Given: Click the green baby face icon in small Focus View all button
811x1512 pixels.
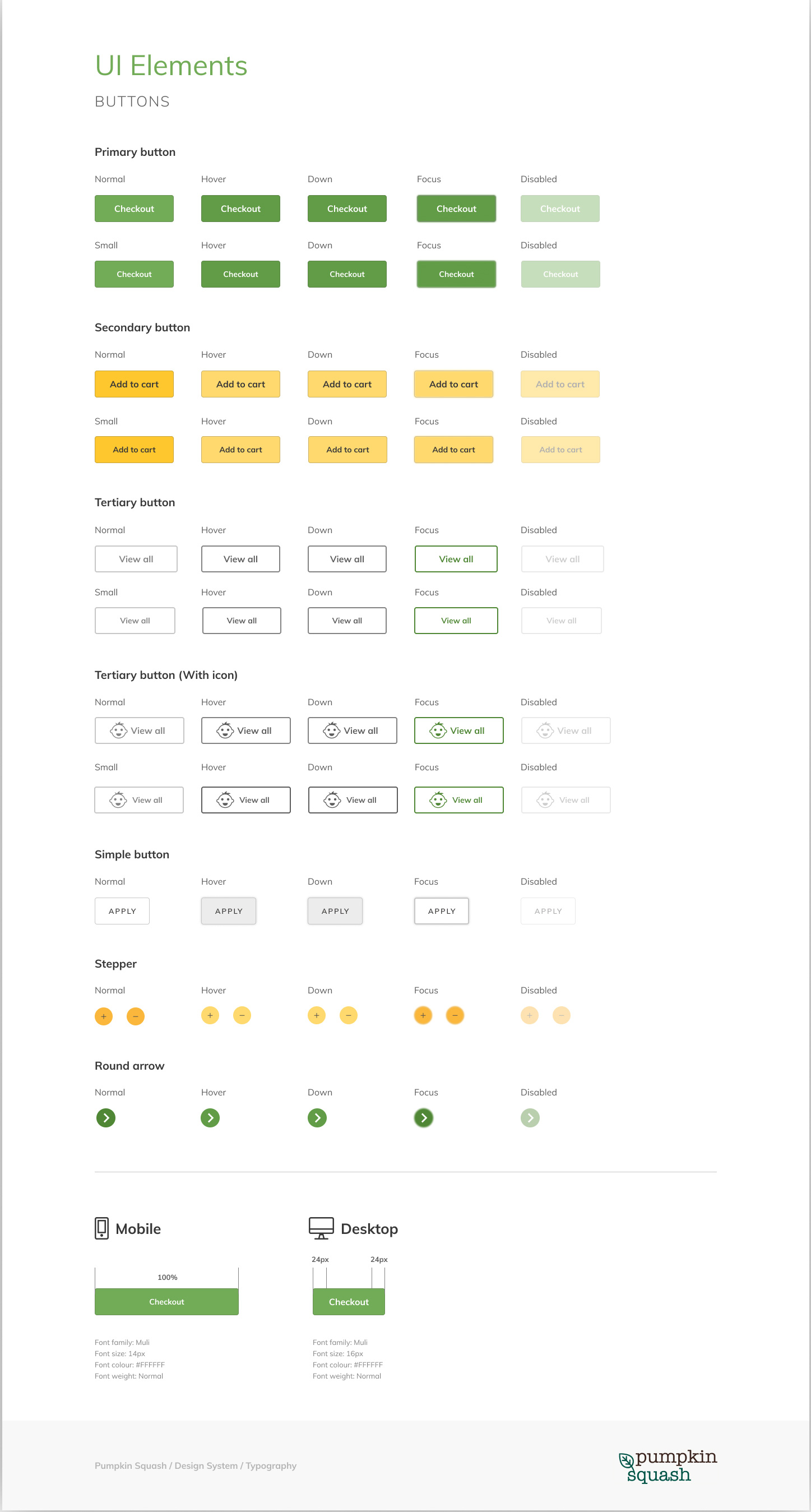Looking at the screenshot, I should tap(438, 800).
